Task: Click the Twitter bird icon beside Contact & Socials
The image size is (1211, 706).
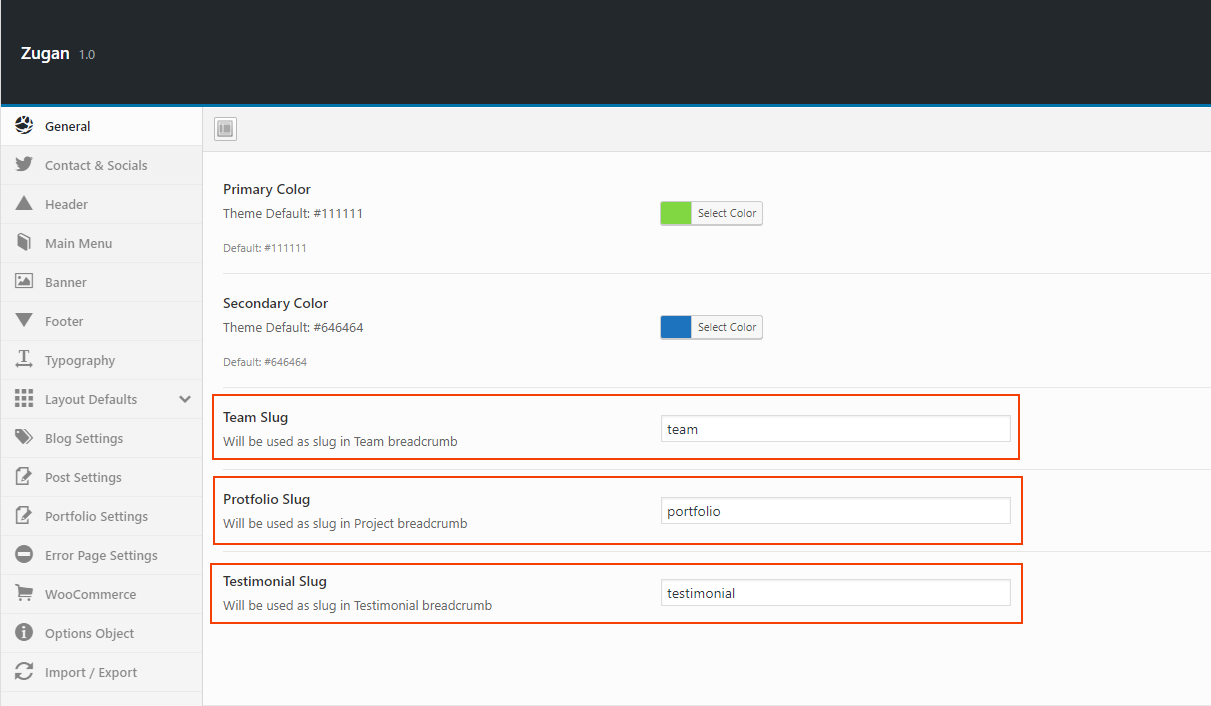Action: (x=24, y=165)
